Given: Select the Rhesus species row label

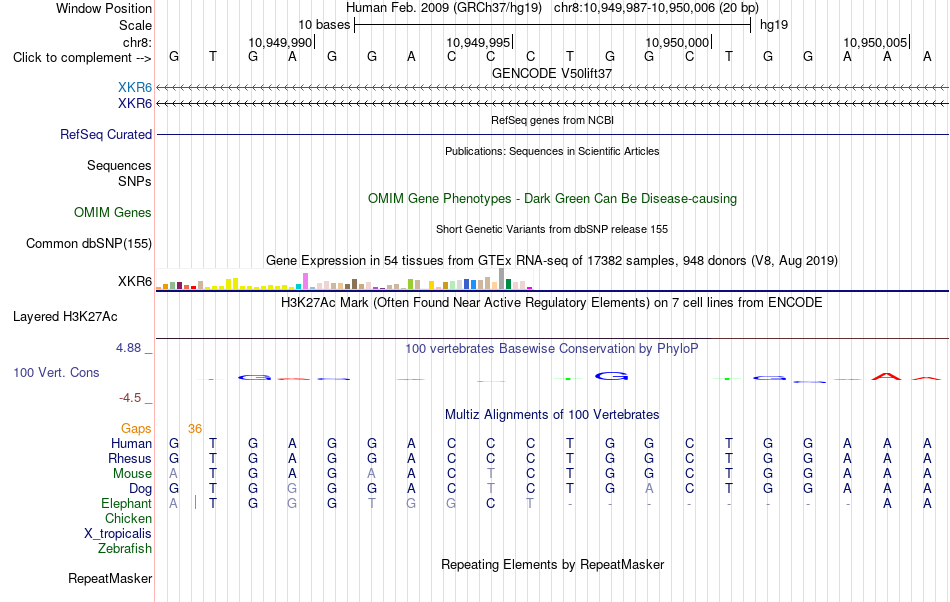Looking at the screenshot, I should tap(130, 458).
